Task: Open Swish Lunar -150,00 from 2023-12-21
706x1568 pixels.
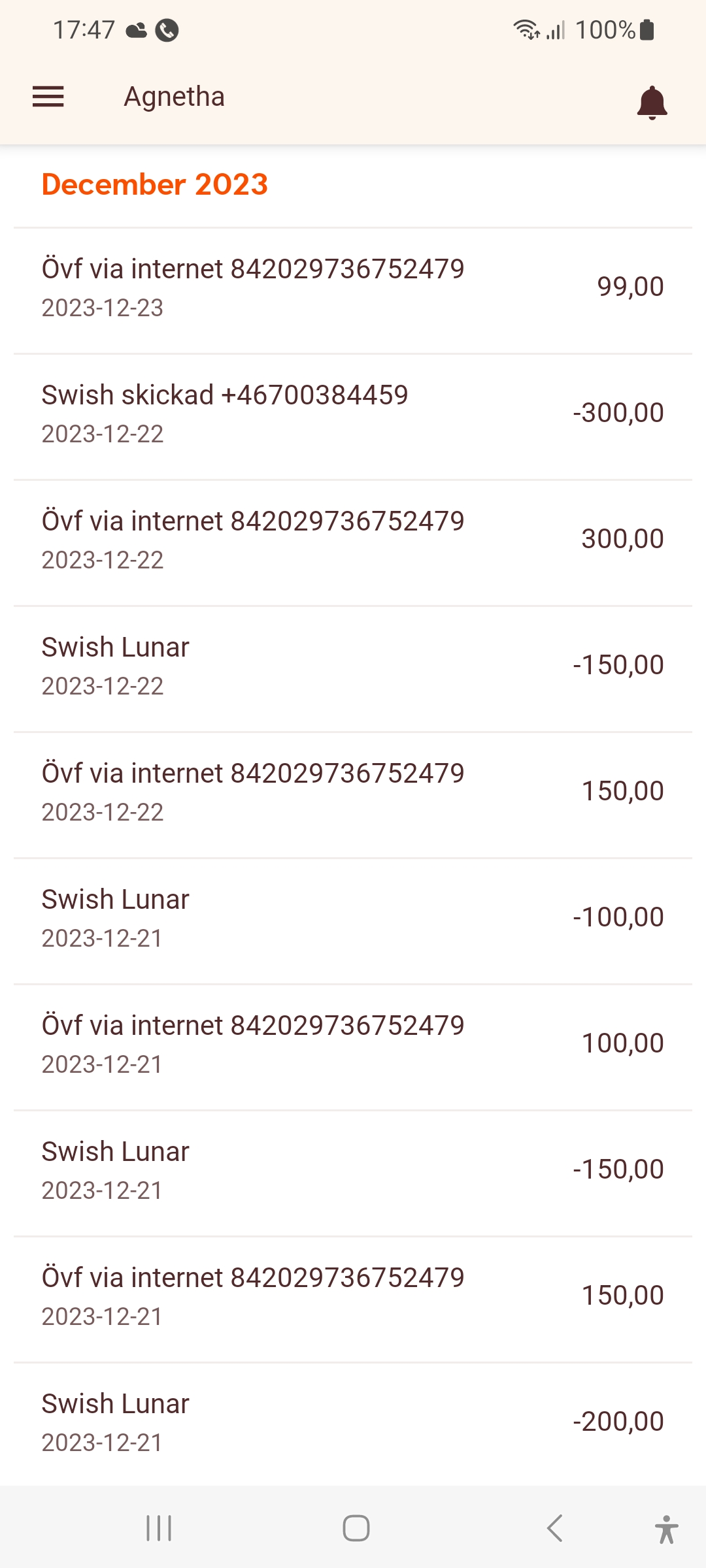Action: 353,1170
